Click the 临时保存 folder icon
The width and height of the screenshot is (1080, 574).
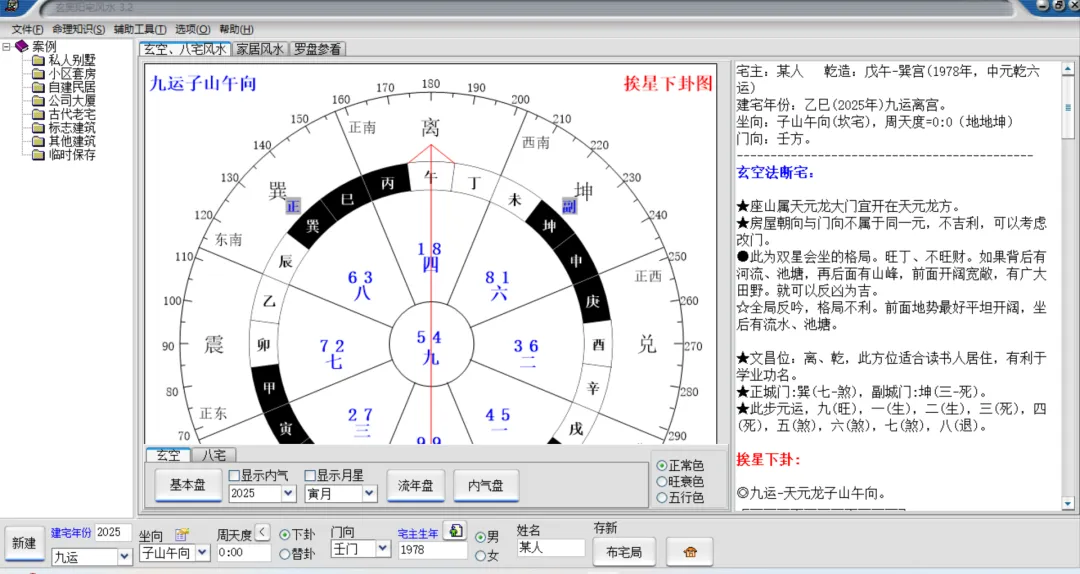click(39, 154)
